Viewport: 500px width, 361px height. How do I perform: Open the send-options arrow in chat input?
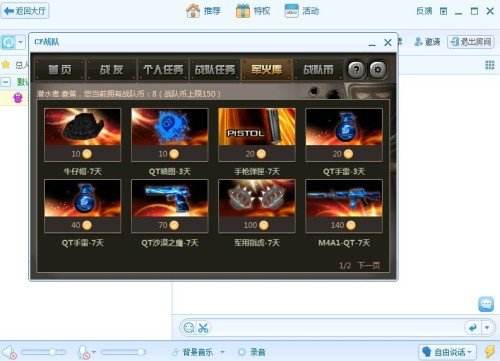(x=487, y=328)
